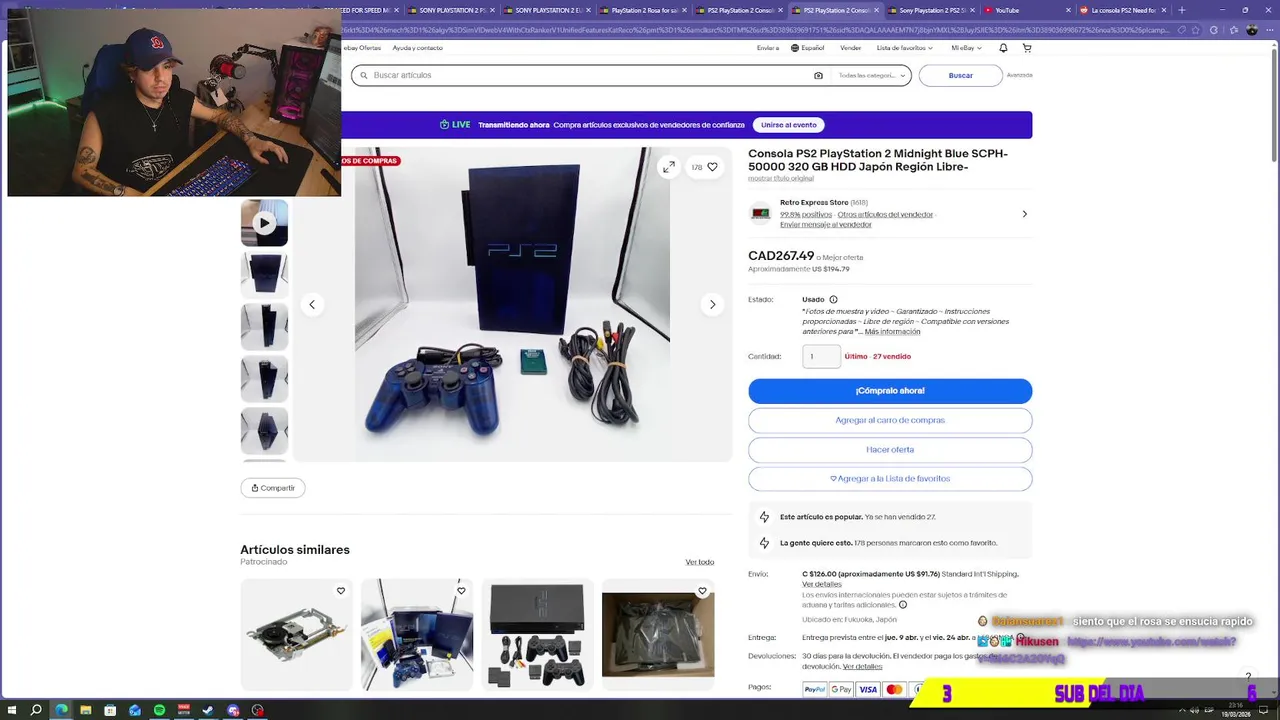Open the new browser tab plus button
The image size is (1280, 720).
point(1182,10)
